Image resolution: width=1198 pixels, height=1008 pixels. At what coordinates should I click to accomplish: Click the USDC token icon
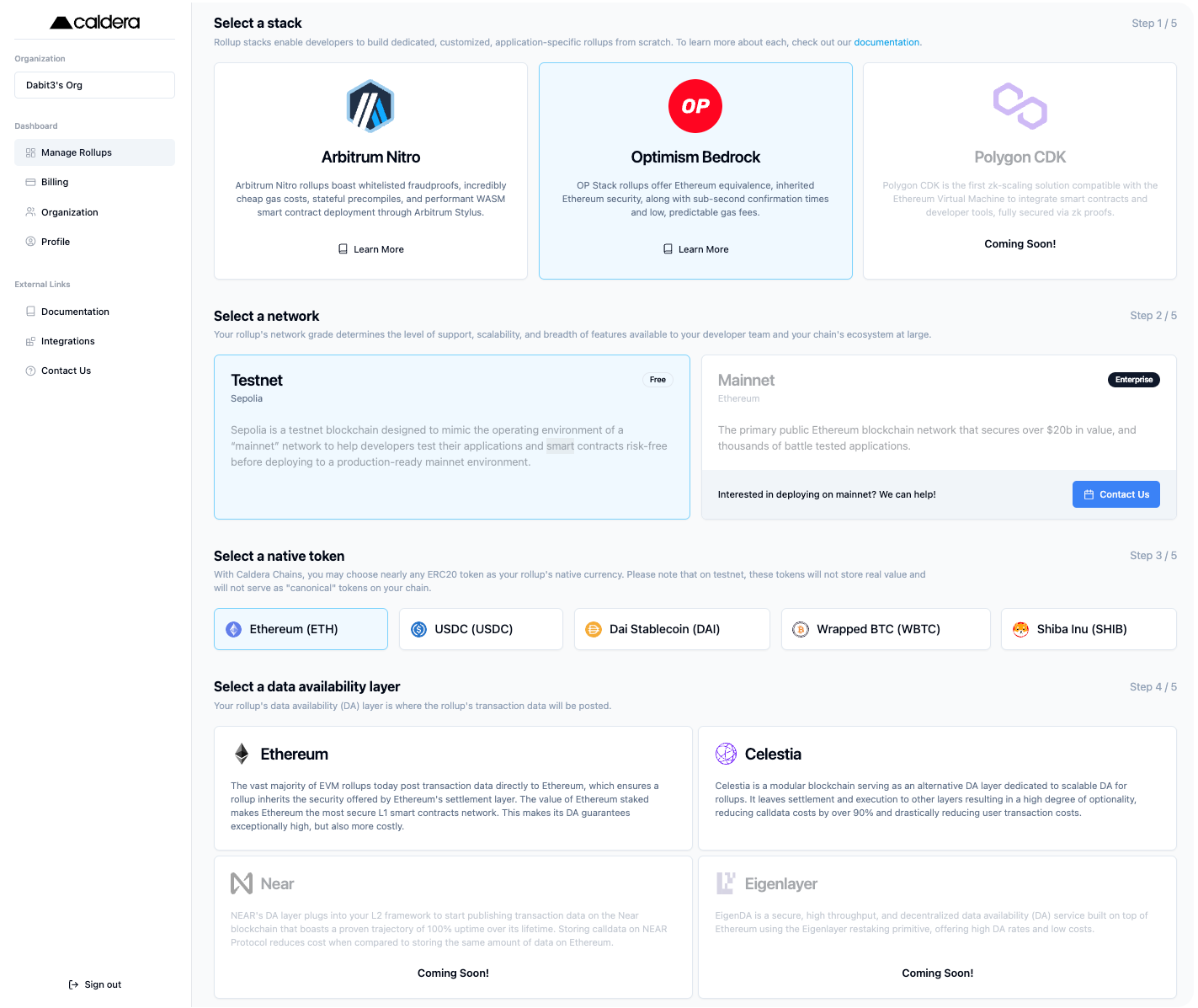[x=418, y=629]
